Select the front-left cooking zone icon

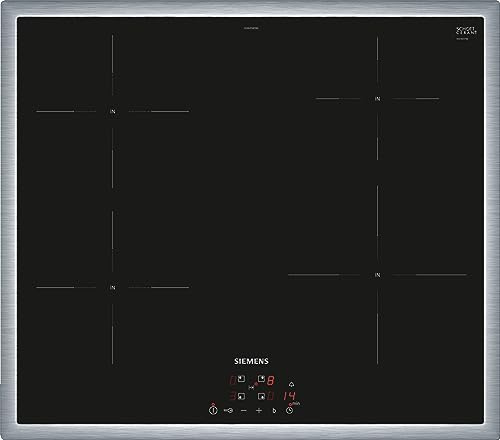point(241,396)
